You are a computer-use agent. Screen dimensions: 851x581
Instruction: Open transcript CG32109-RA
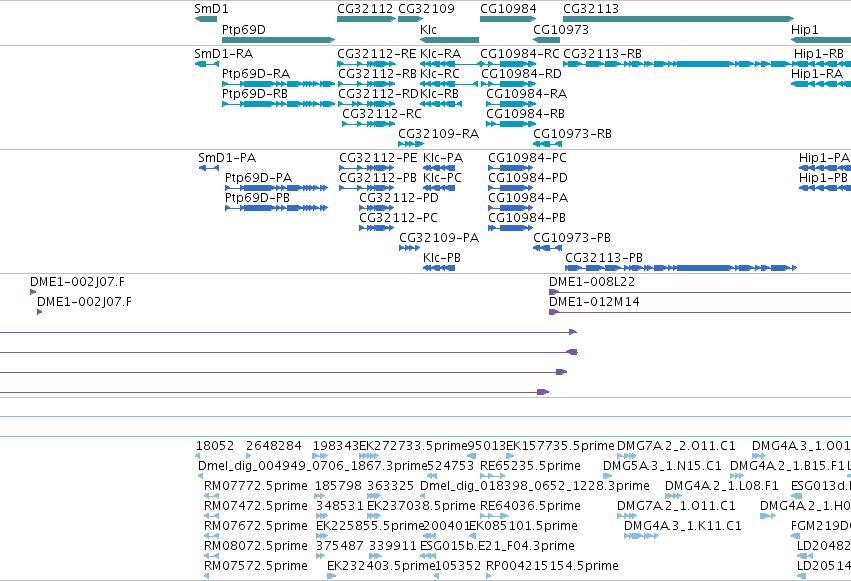click(x=439, y=134)
